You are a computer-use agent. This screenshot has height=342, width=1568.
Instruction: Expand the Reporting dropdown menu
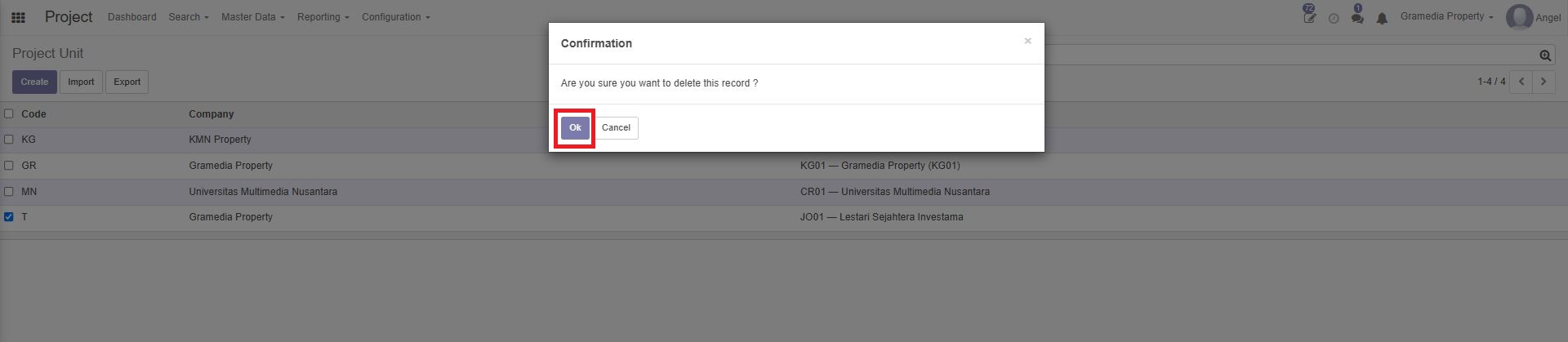(323, 17)
